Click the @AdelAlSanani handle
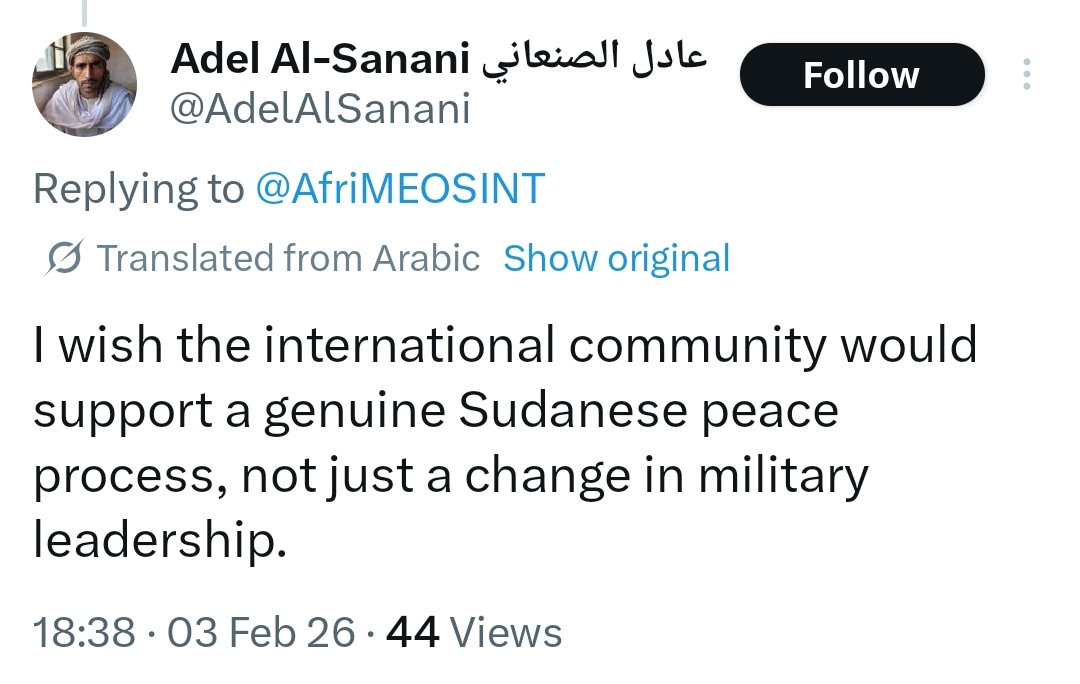 coord(320,109)
